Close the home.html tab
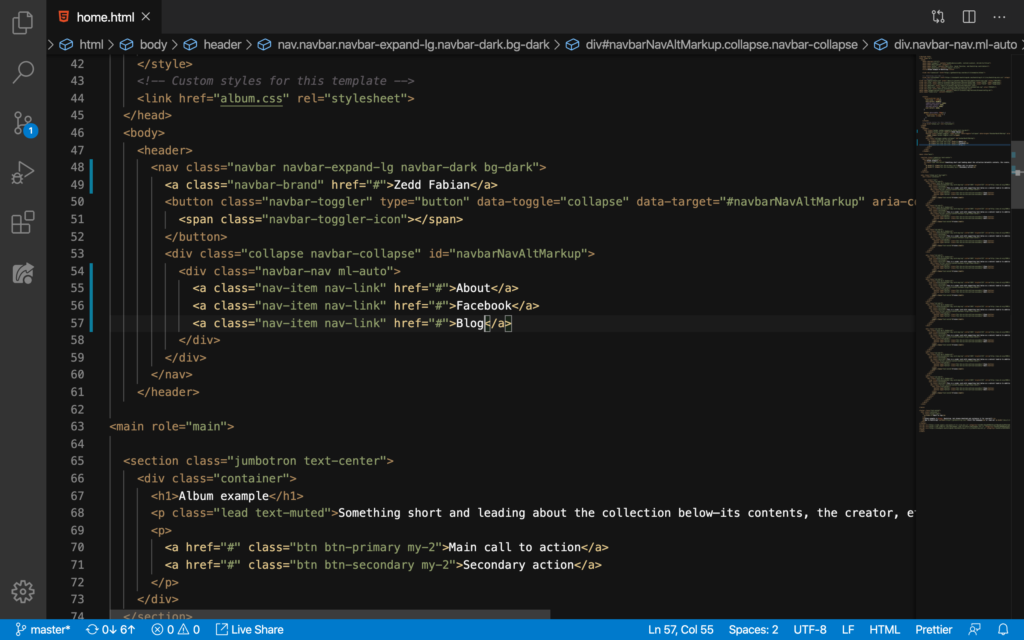Screen dimensions: 1024x640 146,17
